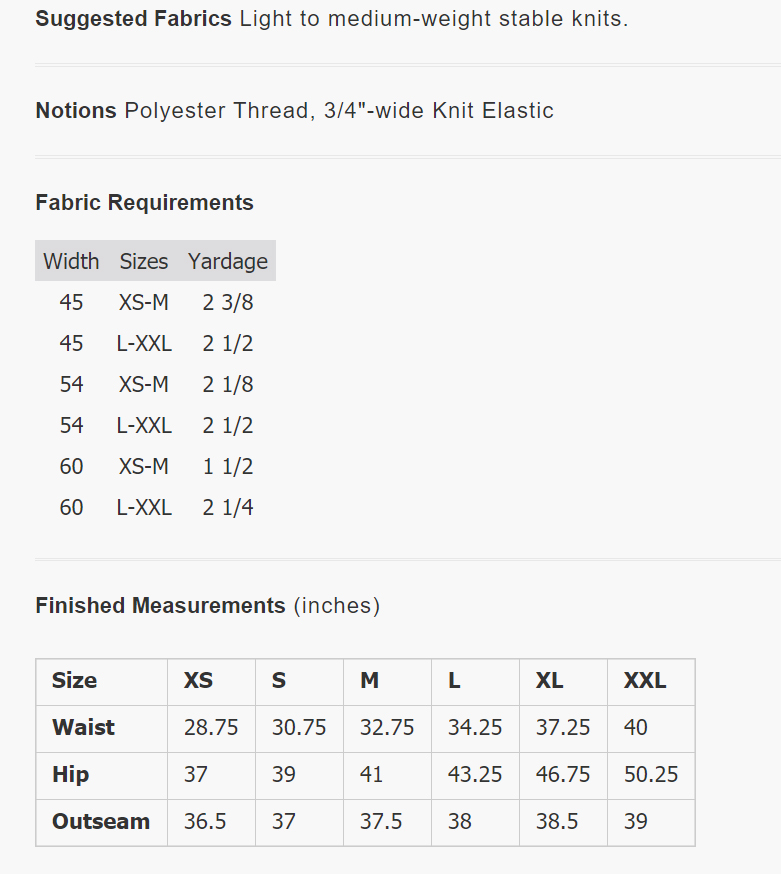Select outseam measurement 37.5

click(x=381, y=822)
